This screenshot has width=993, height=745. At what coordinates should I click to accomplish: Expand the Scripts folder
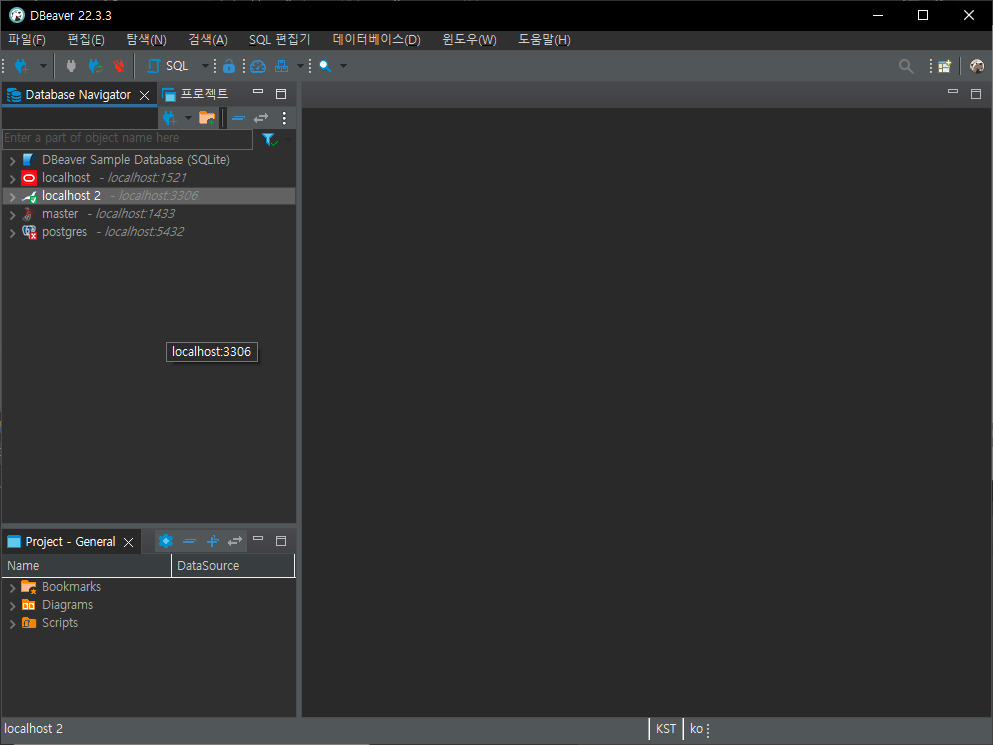coord(12,624)
